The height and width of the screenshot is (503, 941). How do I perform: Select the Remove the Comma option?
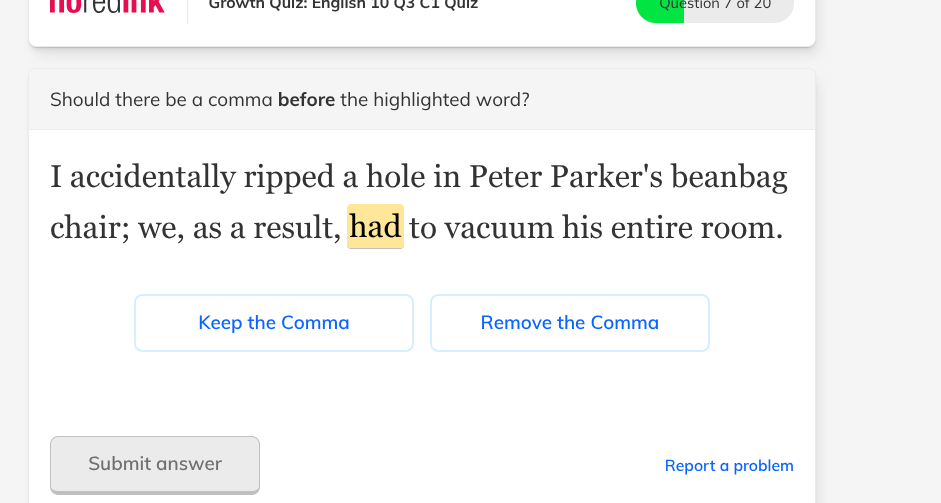coord(570,323)
